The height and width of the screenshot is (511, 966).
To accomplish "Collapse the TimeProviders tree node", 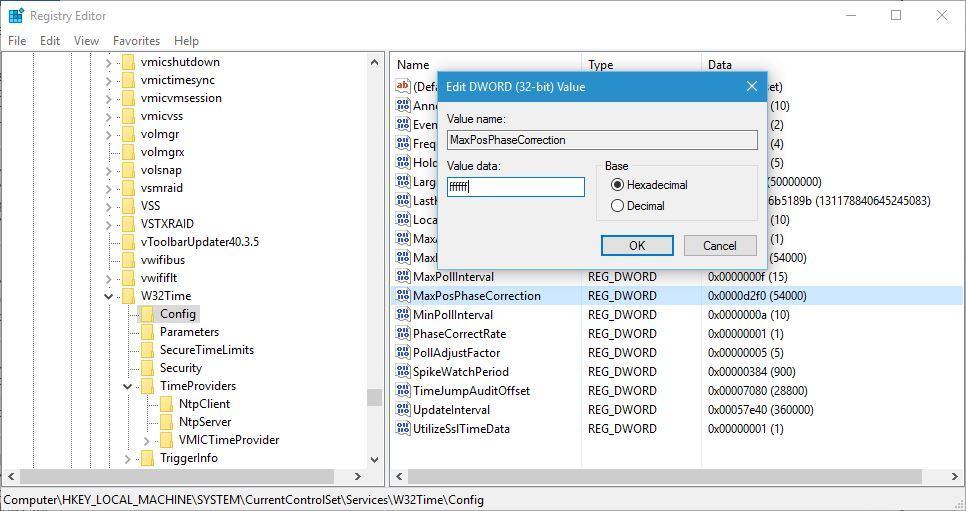I will tap(128, 386).
